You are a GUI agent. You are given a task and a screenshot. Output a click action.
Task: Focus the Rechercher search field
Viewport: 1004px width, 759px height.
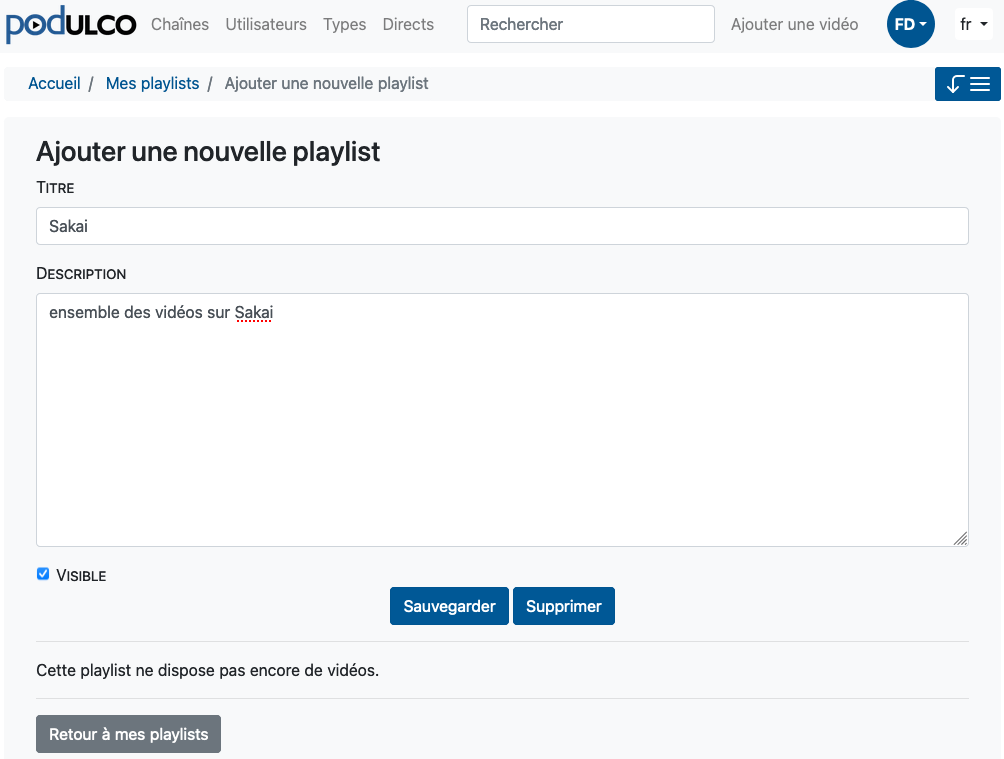pos(590,24)
